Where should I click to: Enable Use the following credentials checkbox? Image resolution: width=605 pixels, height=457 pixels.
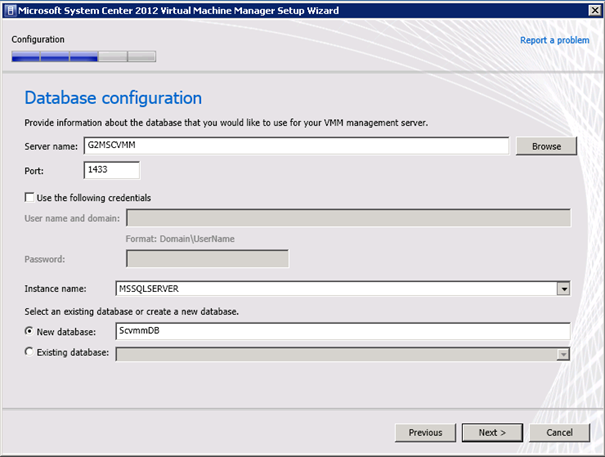[x=29, y=197]
